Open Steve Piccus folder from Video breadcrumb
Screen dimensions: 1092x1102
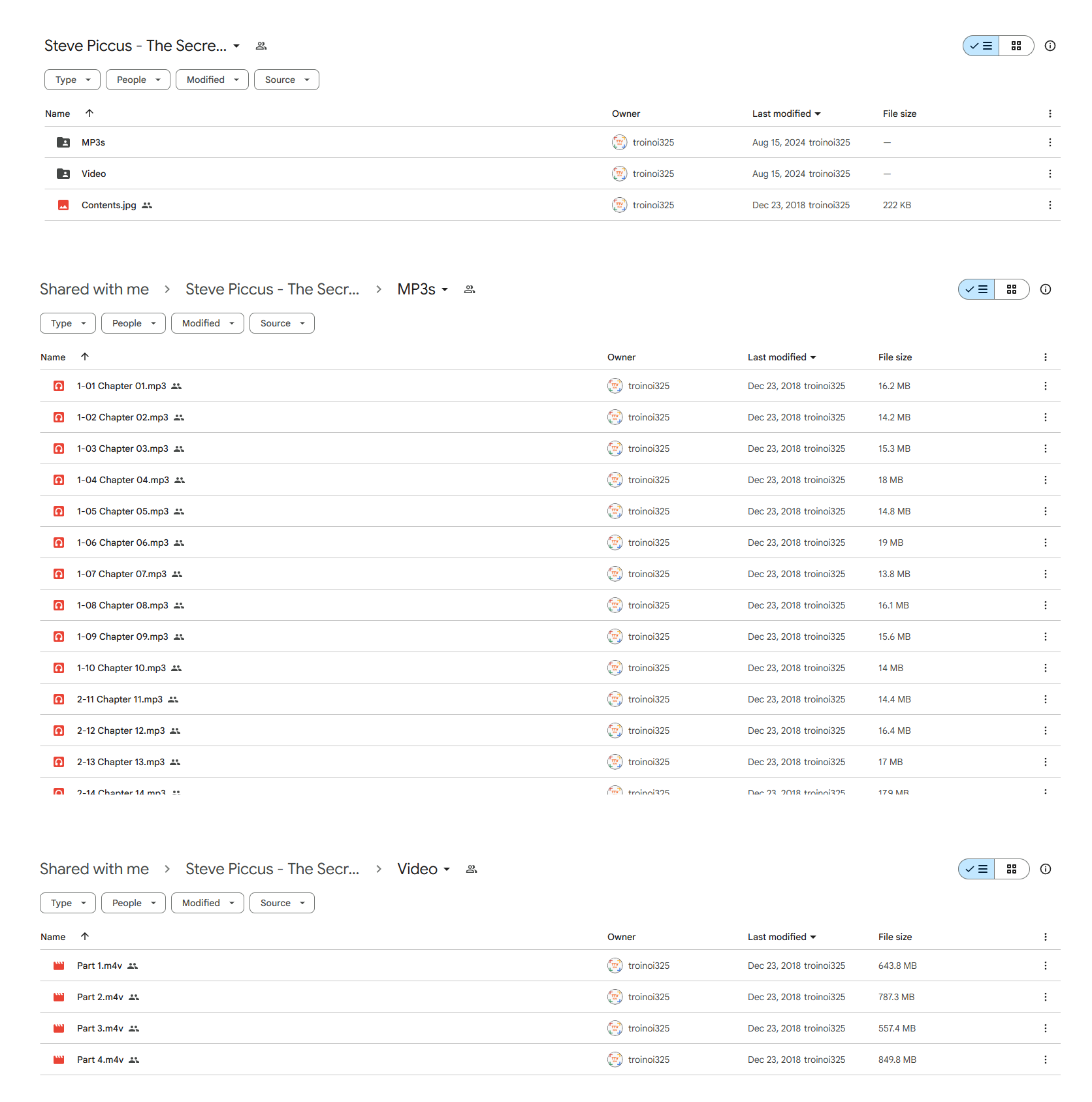point(272,869)
